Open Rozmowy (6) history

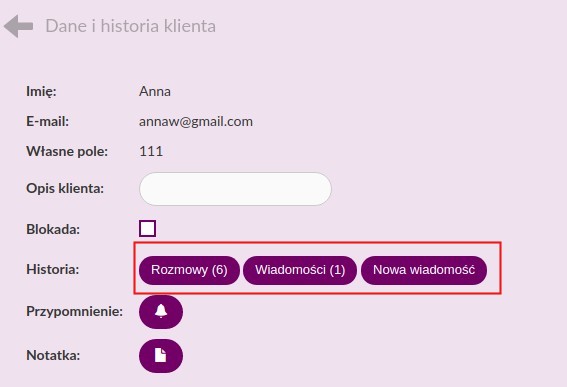(x=189, y=270)
